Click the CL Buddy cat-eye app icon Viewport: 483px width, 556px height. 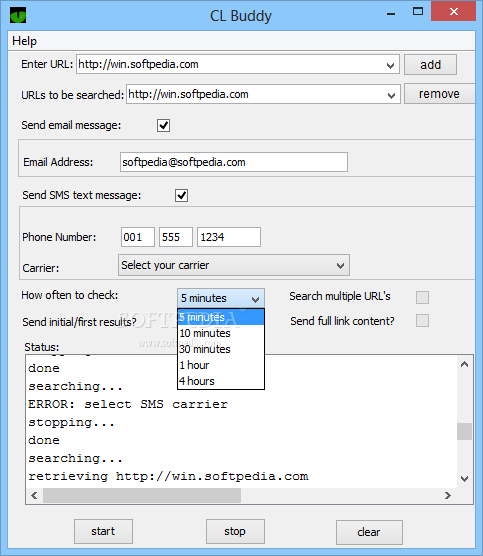point(18,15)
